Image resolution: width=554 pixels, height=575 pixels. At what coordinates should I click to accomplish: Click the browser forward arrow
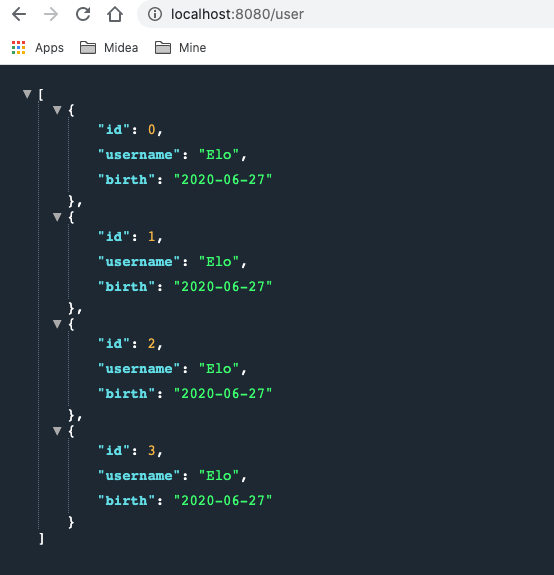(x=51, y=14)
